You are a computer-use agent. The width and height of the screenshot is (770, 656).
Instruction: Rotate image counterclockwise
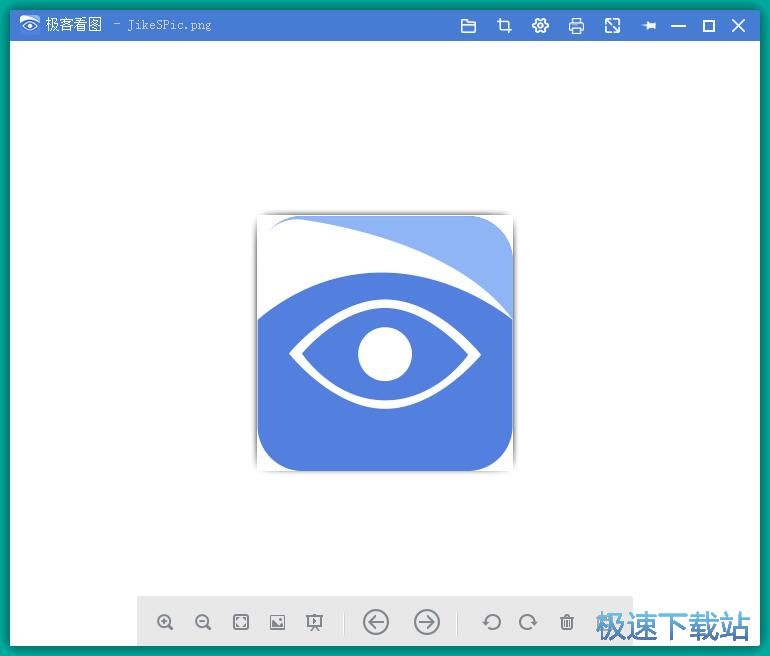click(492, 622)
